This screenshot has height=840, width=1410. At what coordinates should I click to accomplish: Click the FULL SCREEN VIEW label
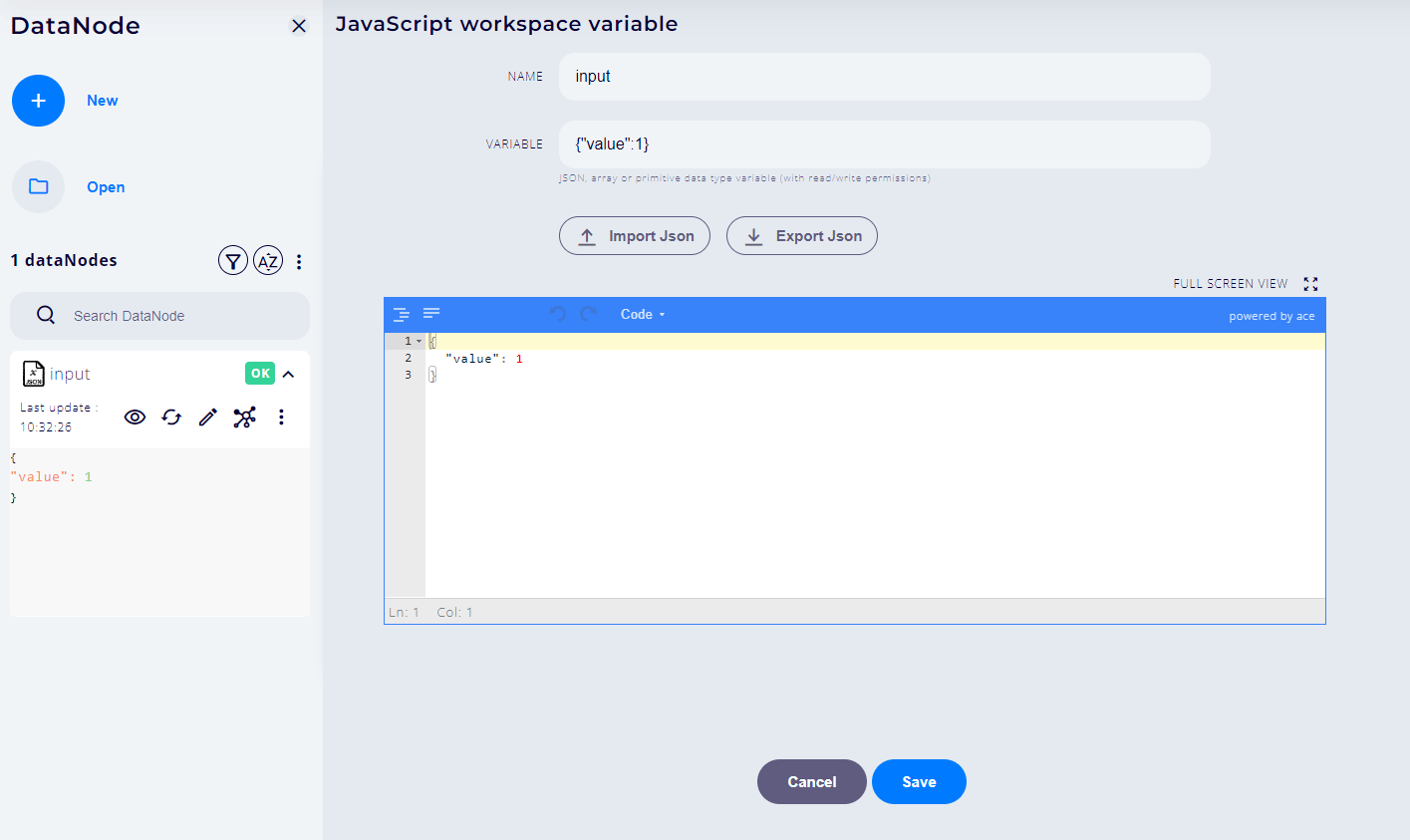1231,284
